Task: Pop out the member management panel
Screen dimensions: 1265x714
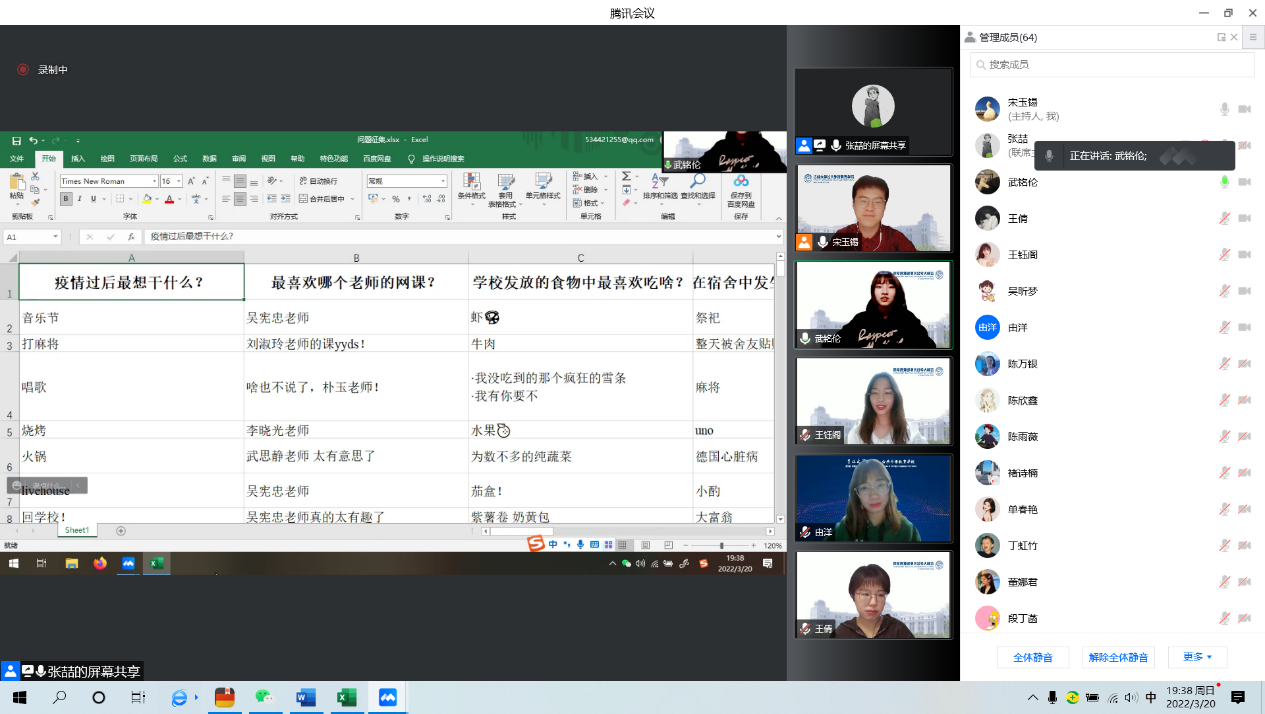Action: point(1221,37)
